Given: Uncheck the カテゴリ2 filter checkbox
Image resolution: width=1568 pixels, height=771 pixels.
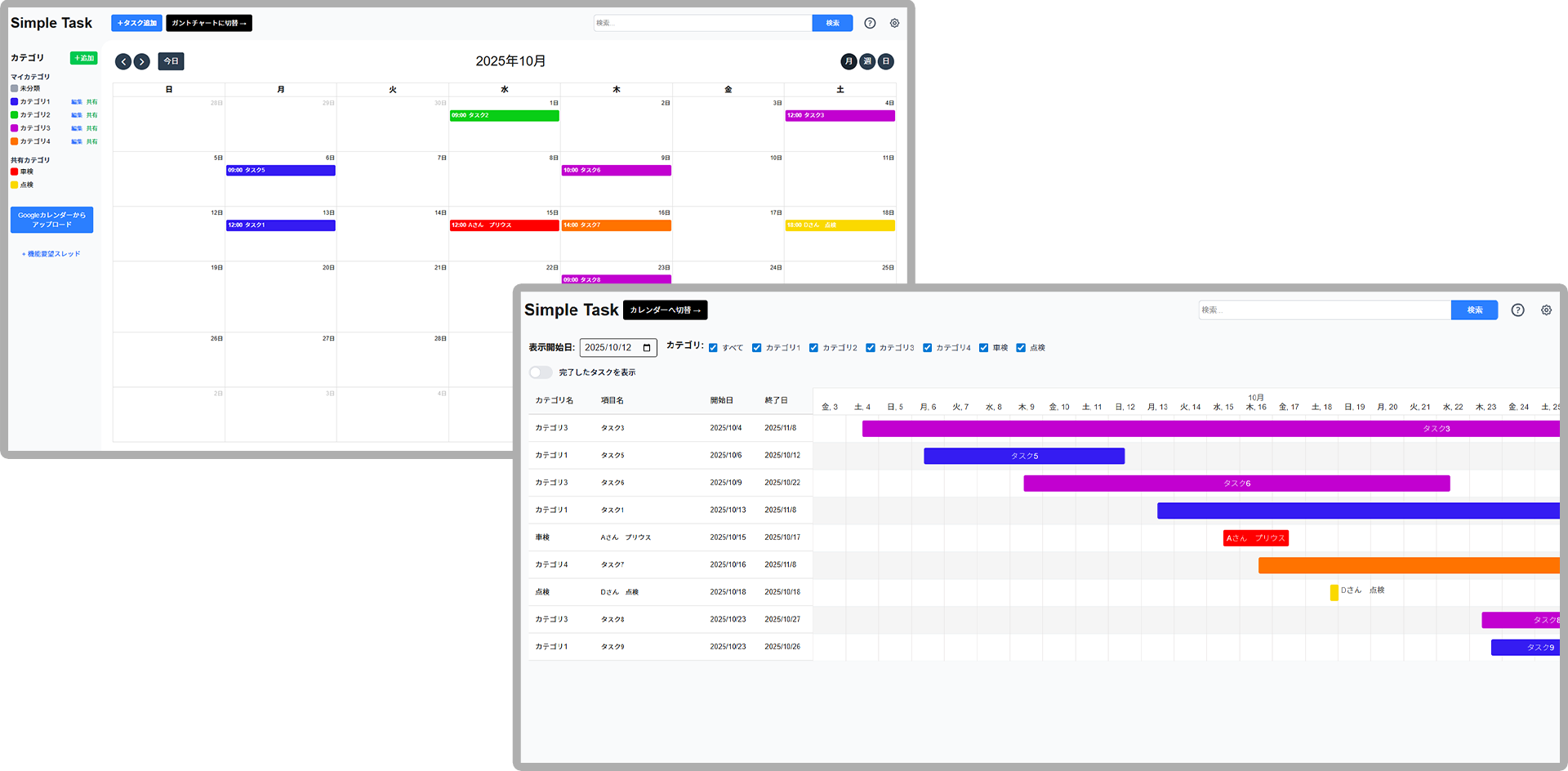Looking at the screenshot, I should click(813, 348).
